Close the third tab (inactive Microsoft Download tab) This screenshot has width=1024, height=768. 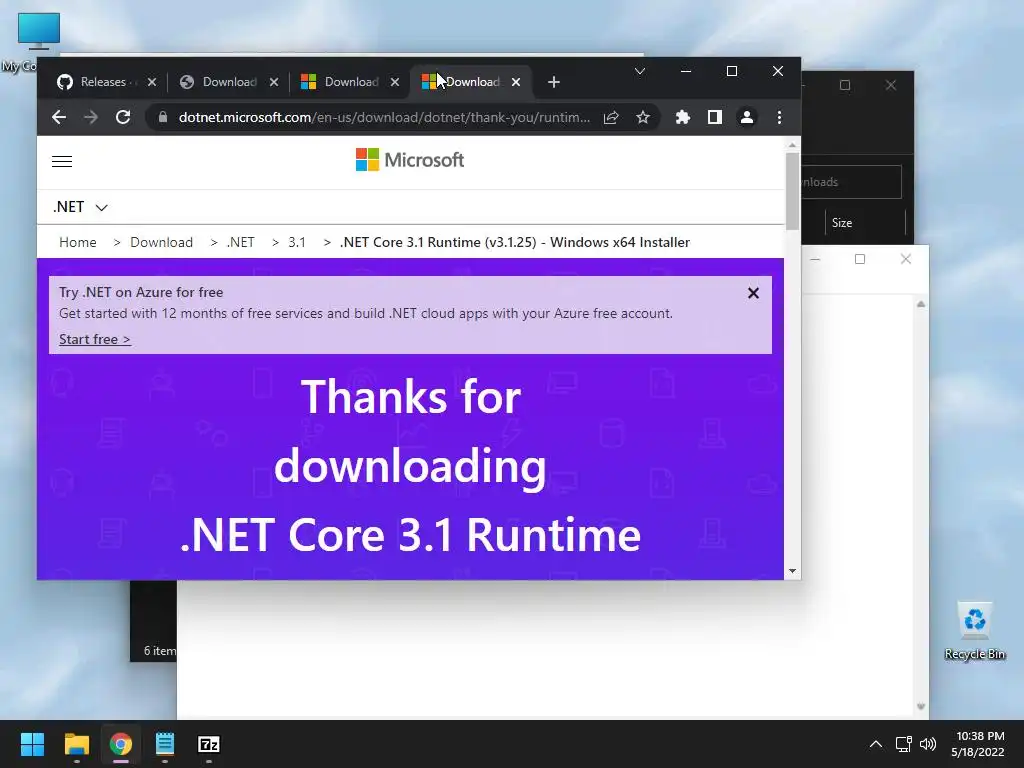coord(394,82)
